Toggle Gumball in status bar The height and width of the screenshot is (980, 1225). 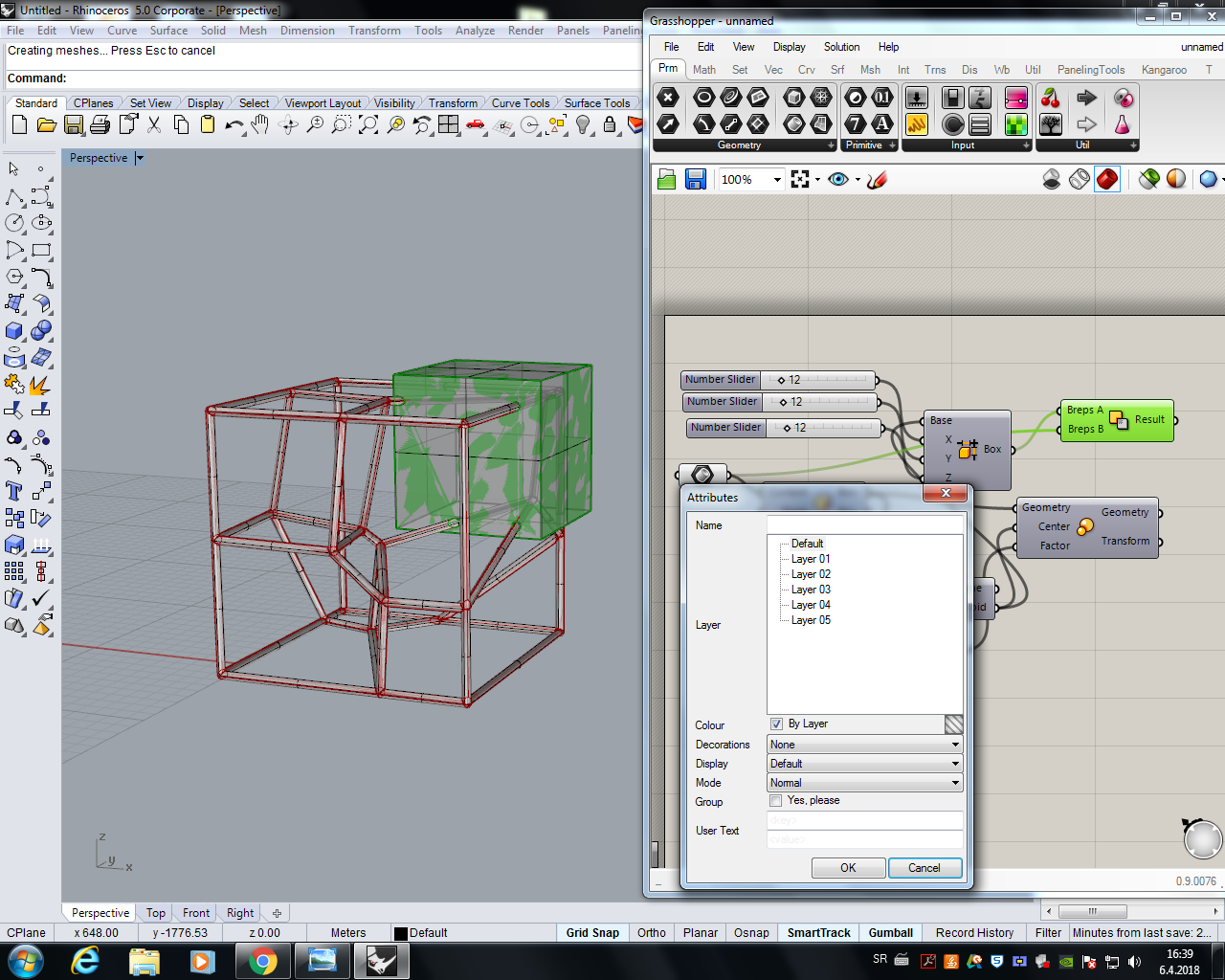tap(891, 933)
